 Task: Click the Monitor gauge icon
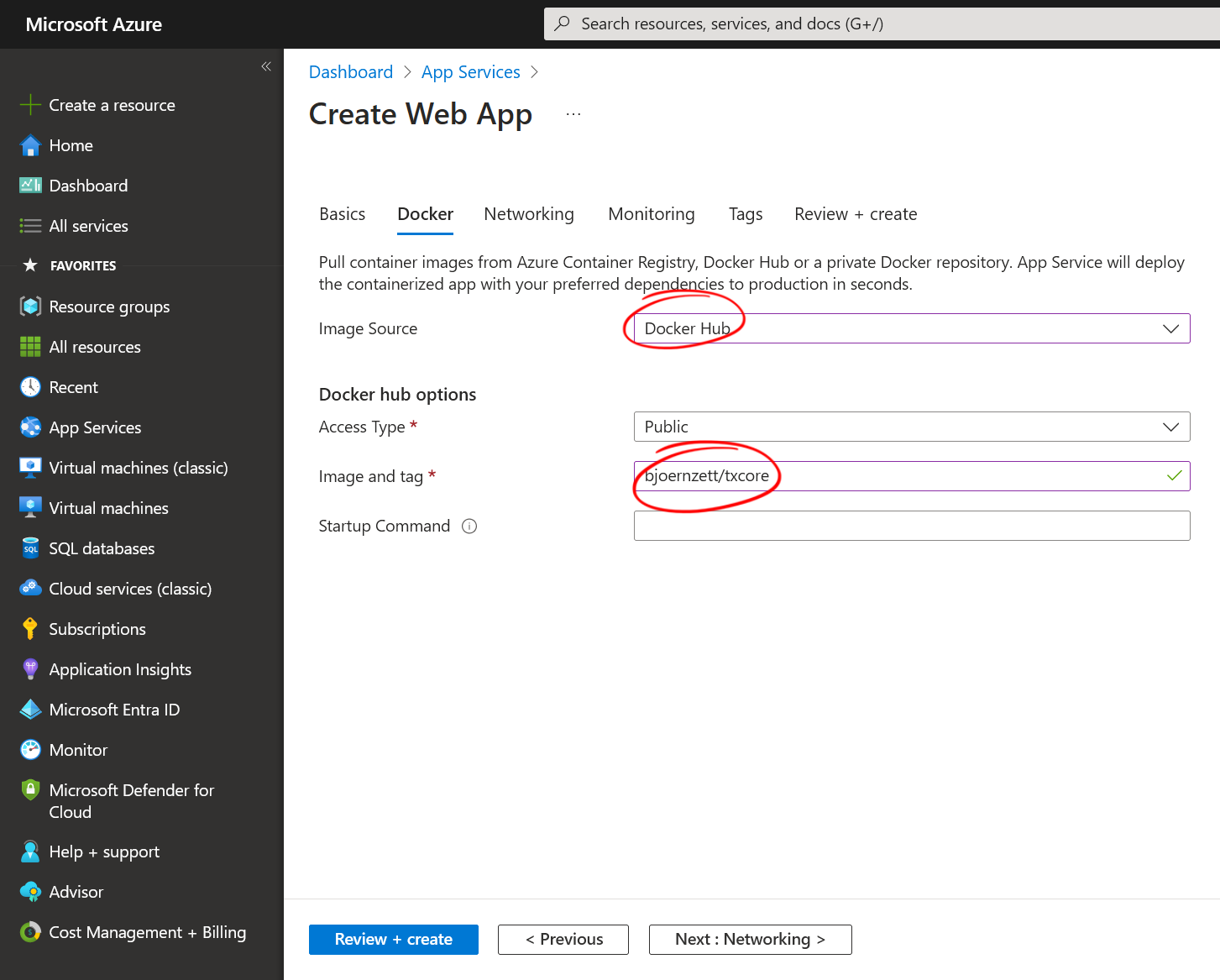(30, 750)
